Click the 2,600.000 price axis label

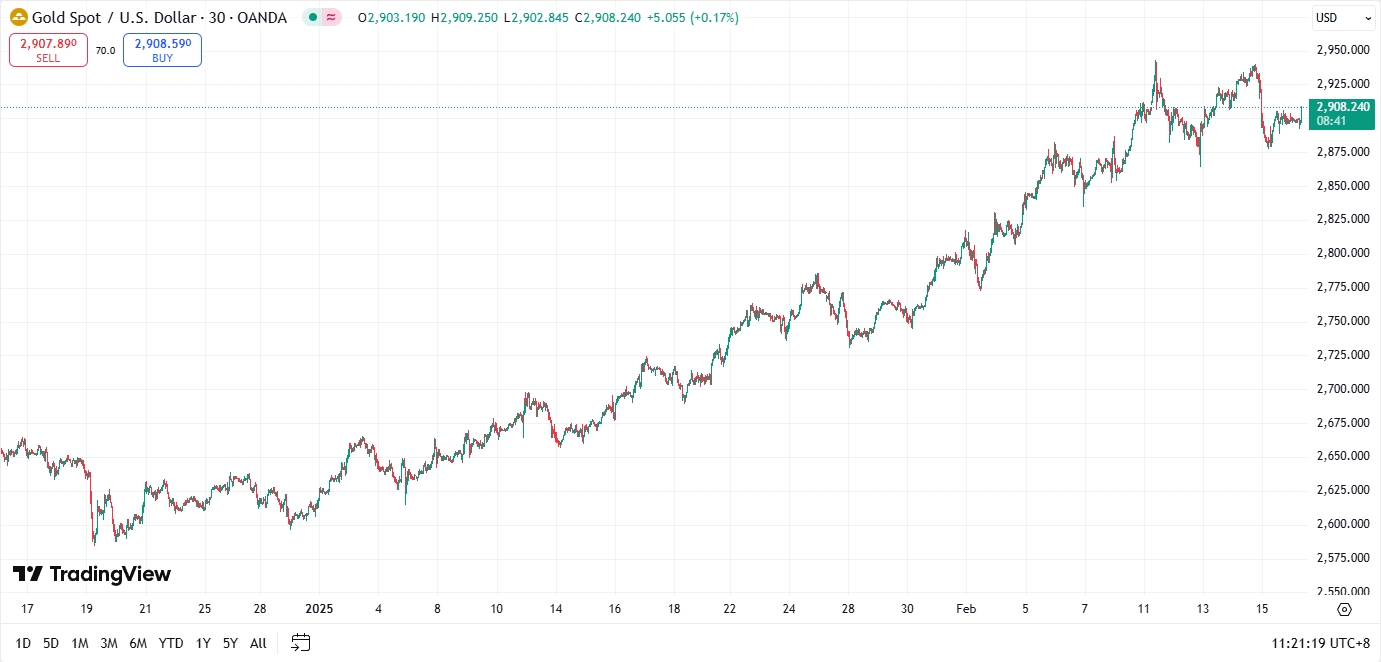tap(1343, 523)
